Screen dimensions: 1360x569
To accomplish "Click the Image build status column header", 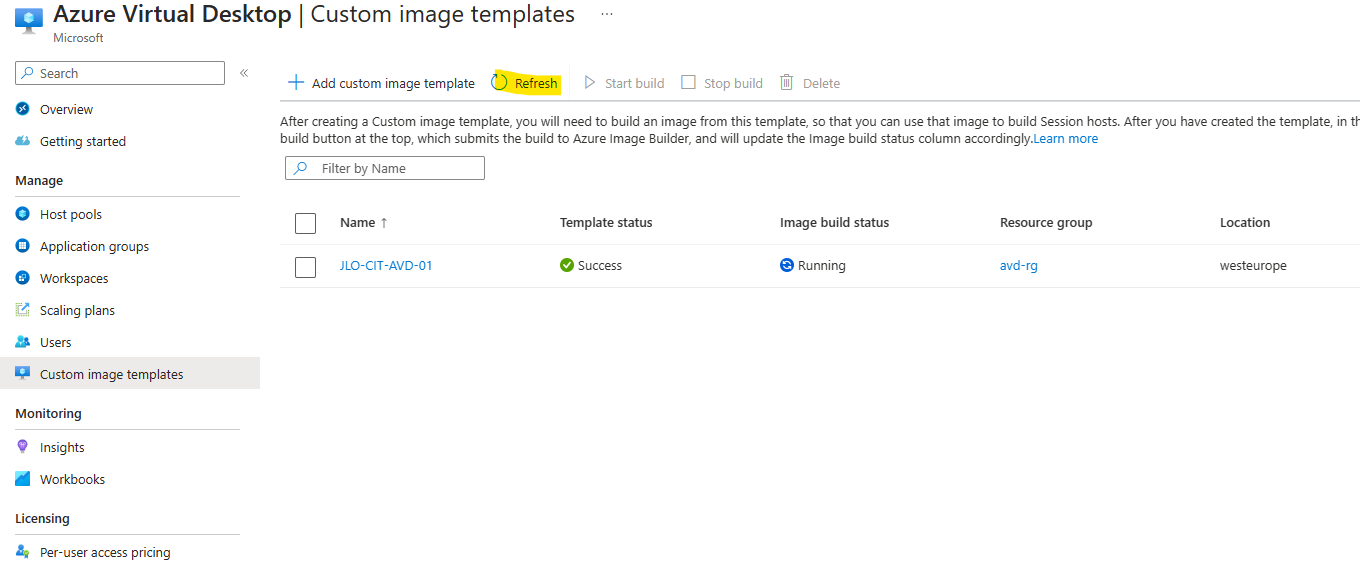I will [x=834, y=223].
